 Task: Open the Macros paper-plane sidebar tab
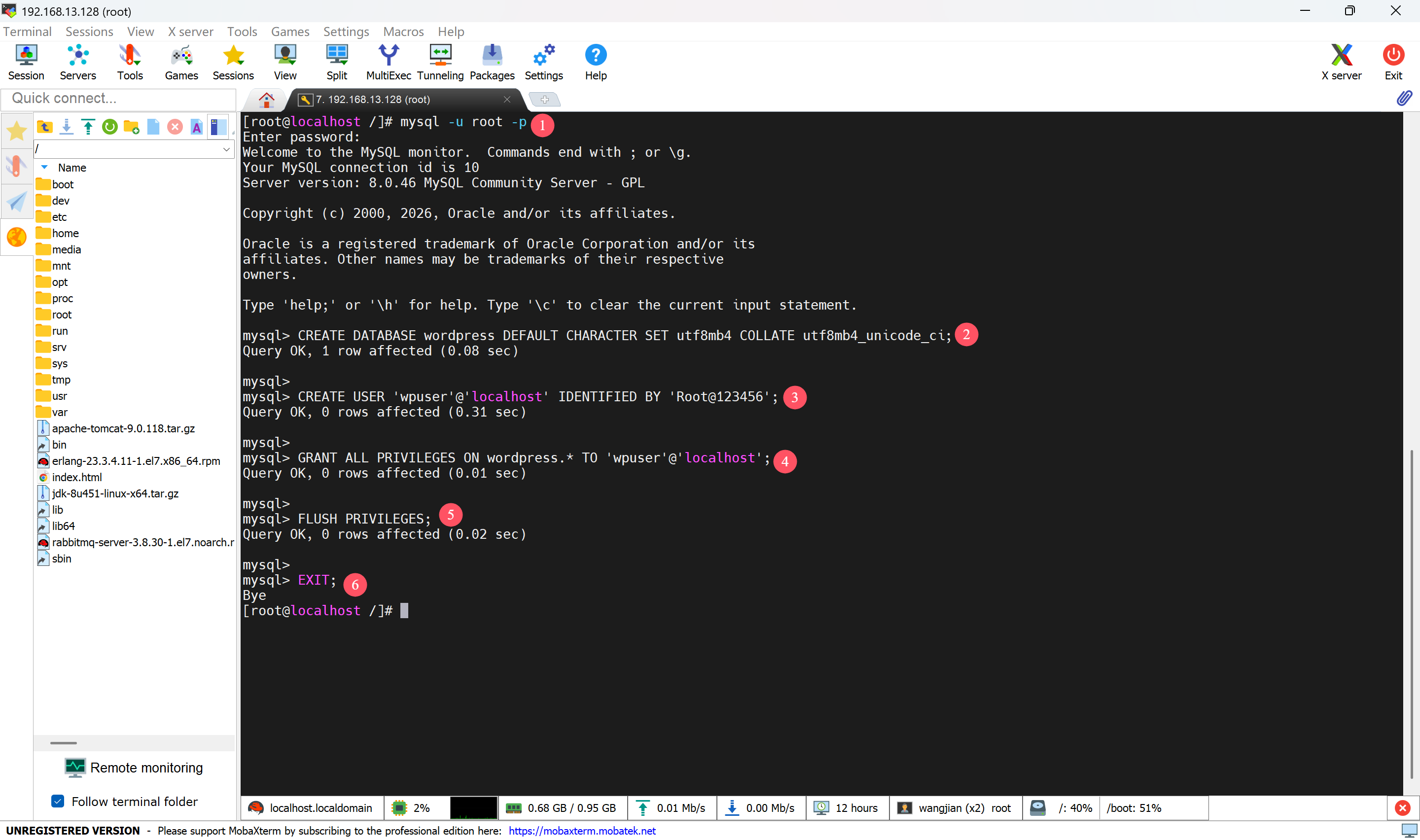(x=16, y=202)
